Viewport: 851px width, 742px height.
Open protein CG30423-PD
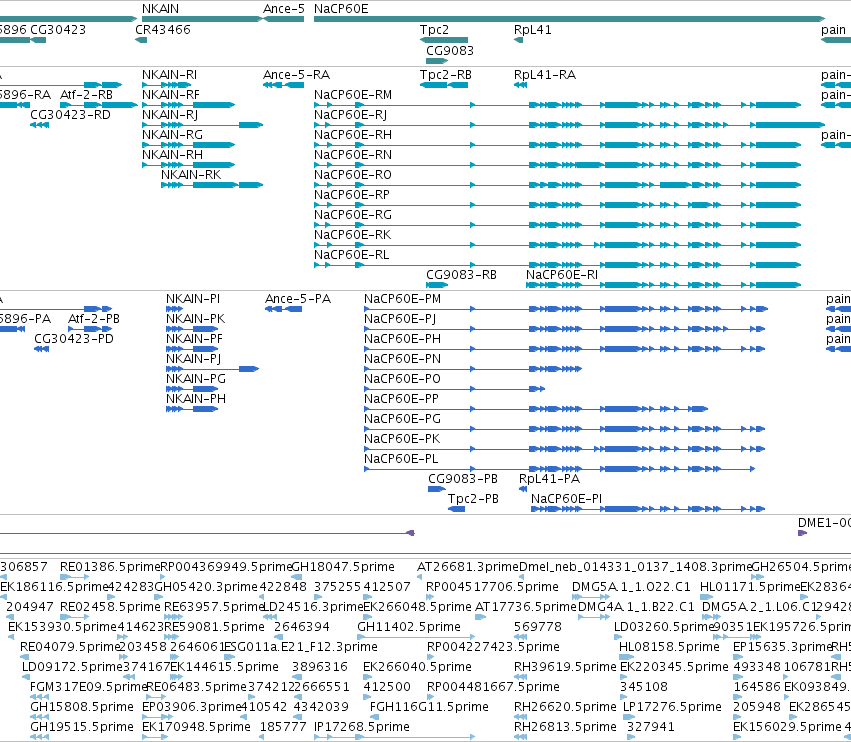click(74, 339)
